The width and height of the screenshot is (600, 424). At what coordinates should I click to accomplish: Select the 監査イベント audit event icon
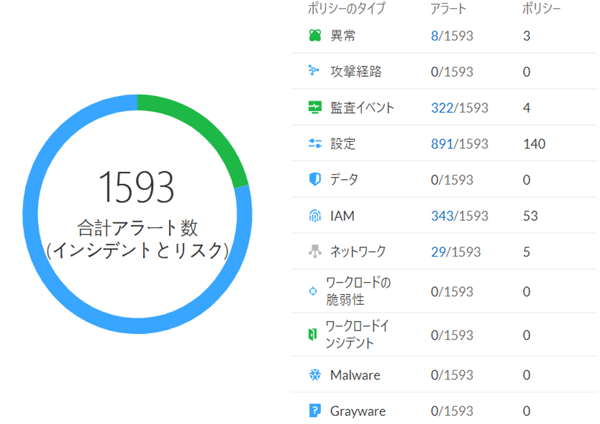[315, 108]
